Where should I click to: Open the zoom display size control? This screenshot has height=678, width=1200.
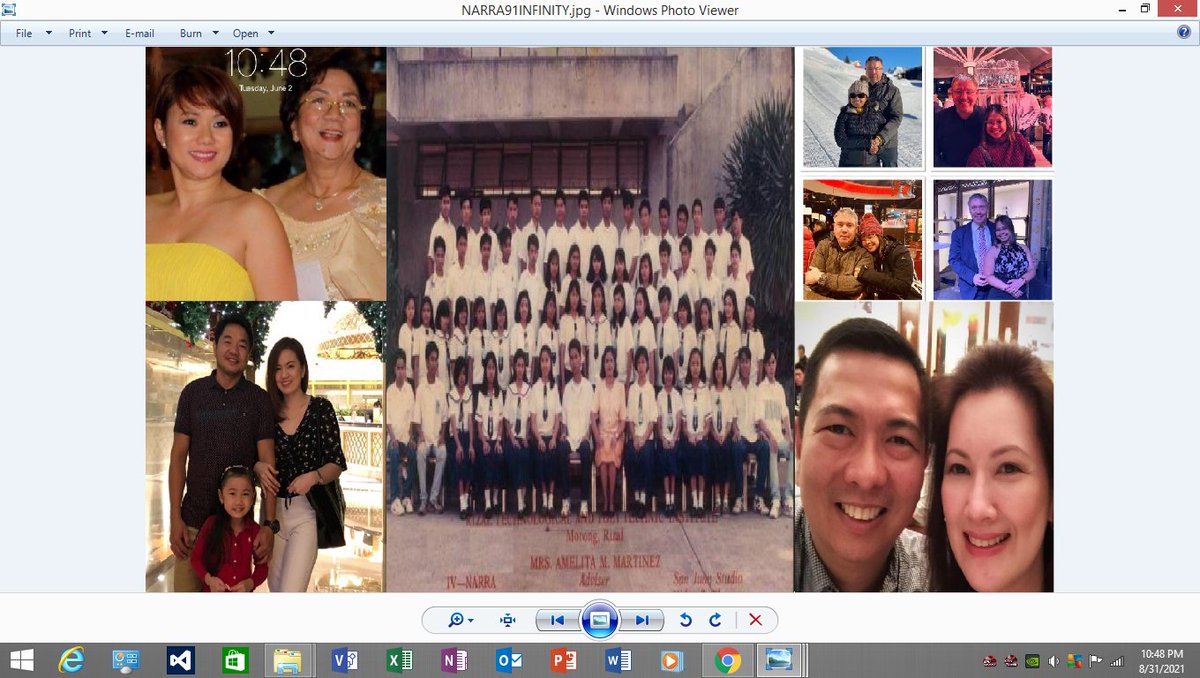point(461,620)
